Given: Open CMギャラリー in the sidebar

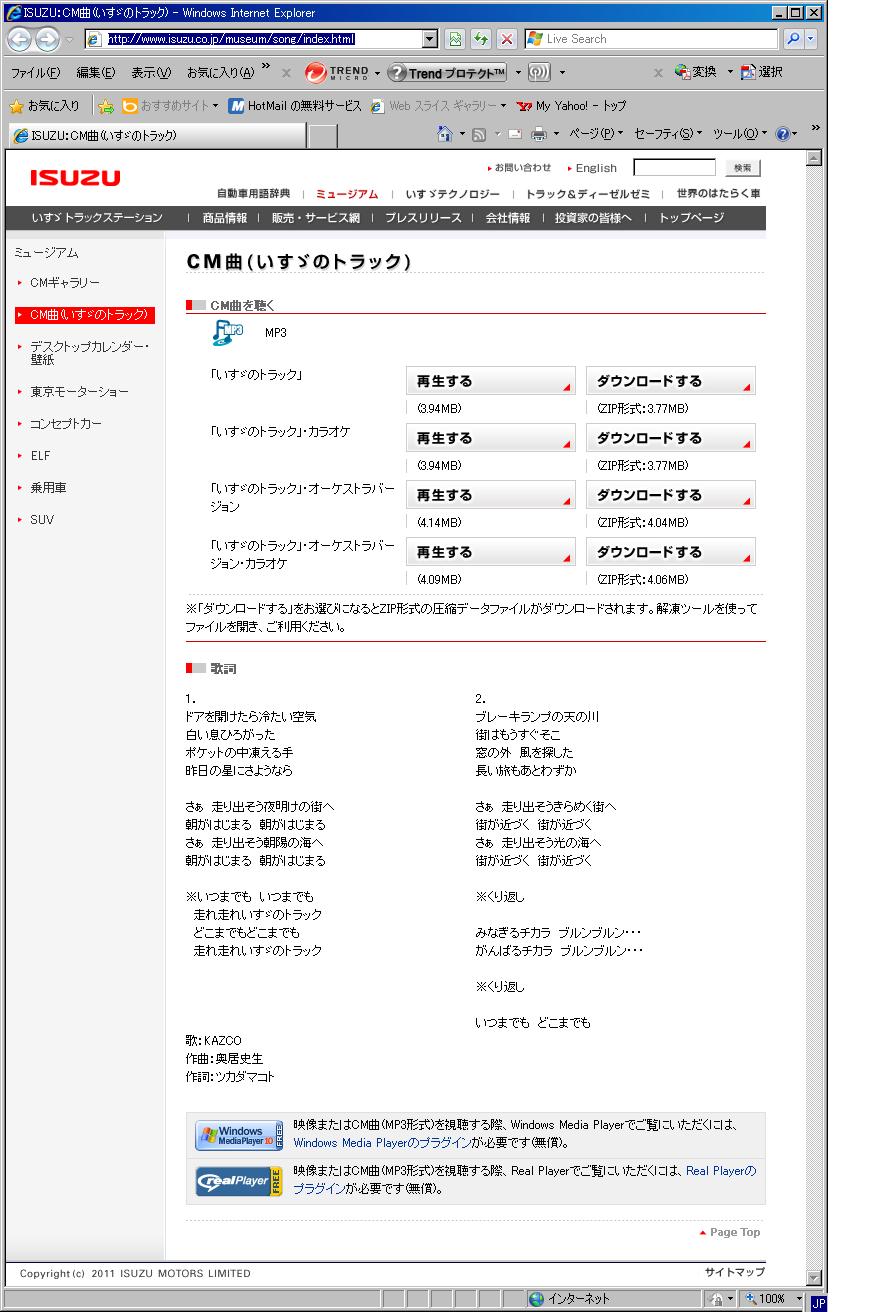Looking at the screenshot, I should click(65, 283).
